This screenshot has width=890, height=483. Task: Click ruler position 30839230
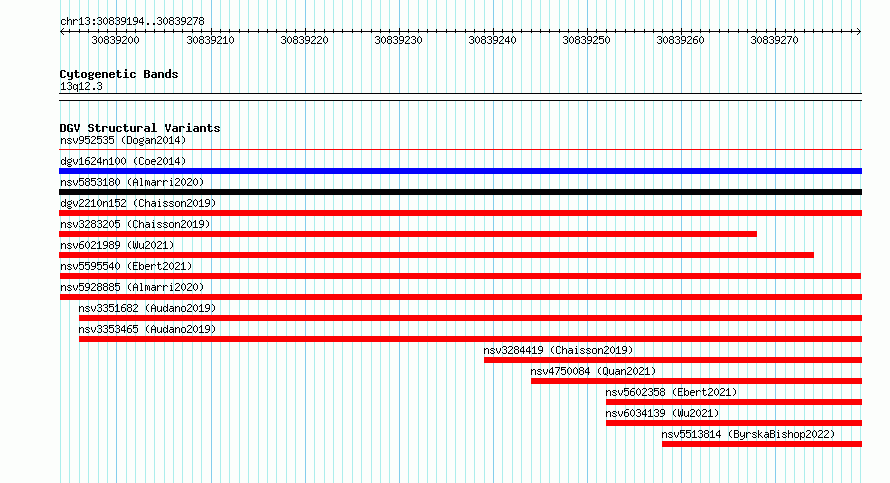point(398,40)
